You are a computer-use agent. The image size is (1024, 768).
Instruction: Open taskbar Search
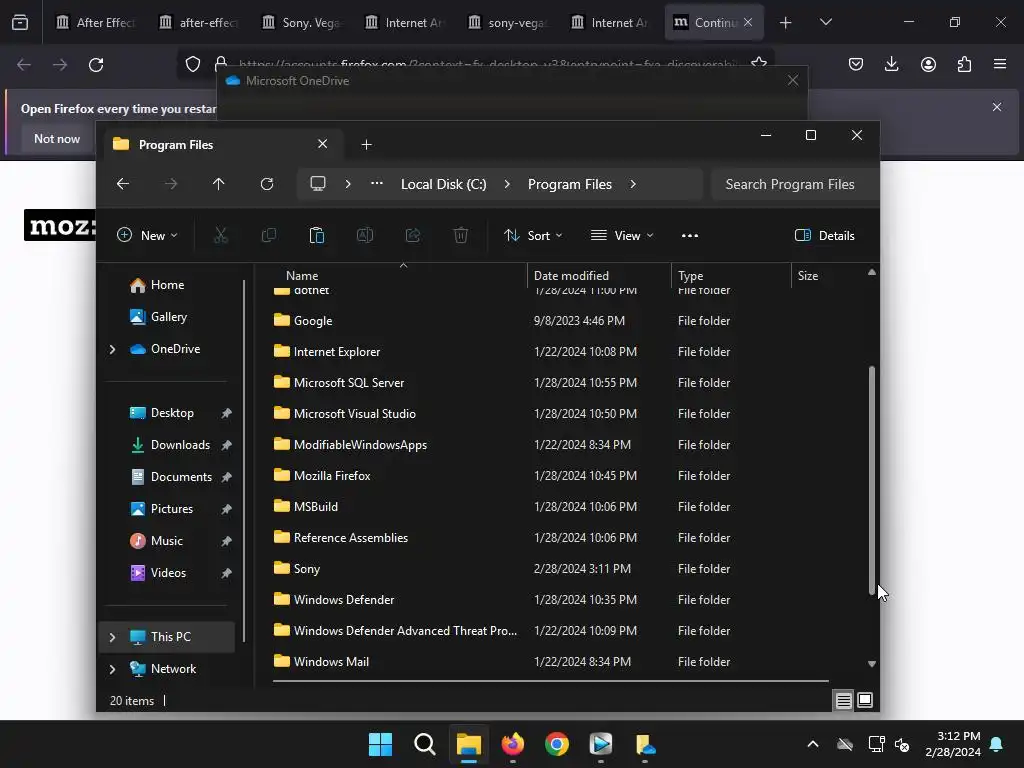coord(424,744)
